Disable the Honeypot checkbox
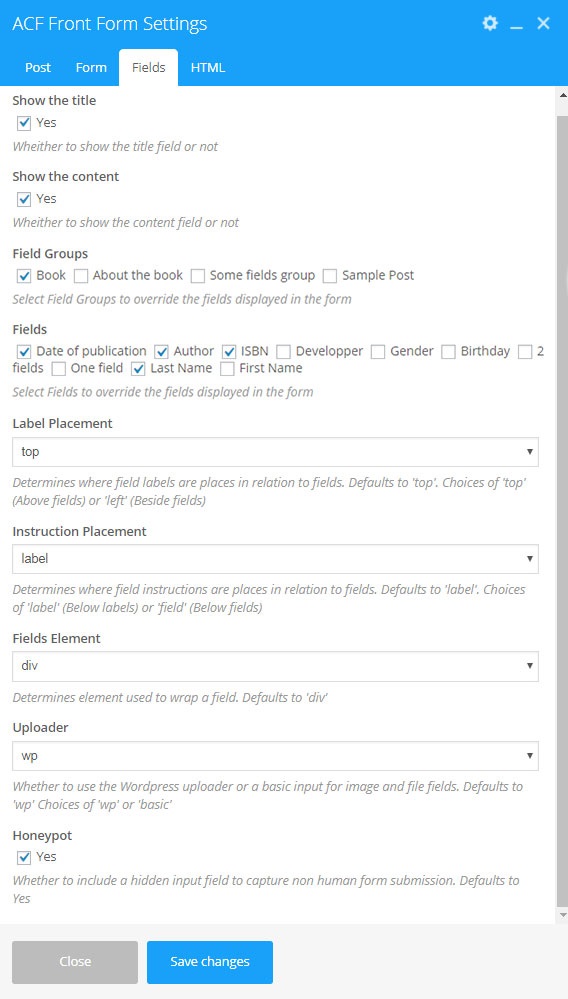This screenshot has height=999, width=568. (x=24, y=858)
